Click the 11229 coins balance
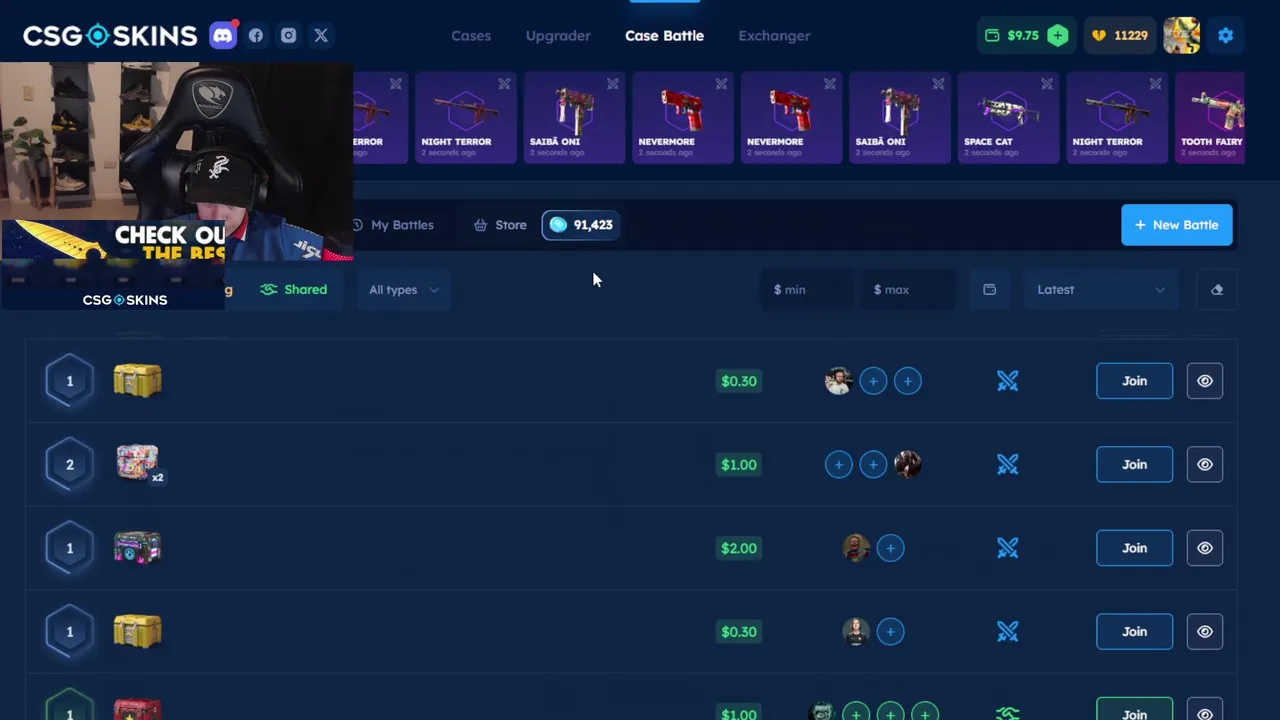The height and width of the screenshot is (720, 1280). coord(1119,35)
